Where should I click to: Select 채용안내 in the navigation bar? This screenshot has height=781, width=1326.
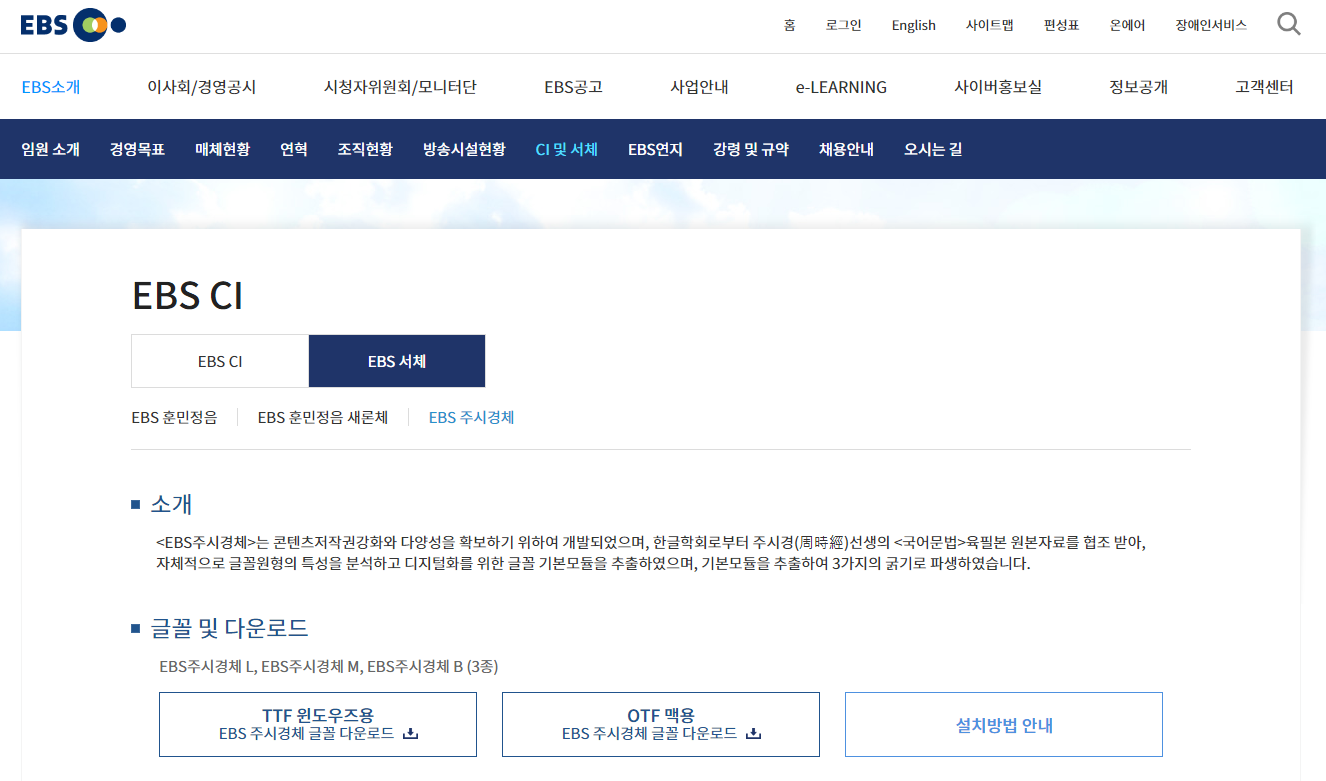tap(845, 148)
